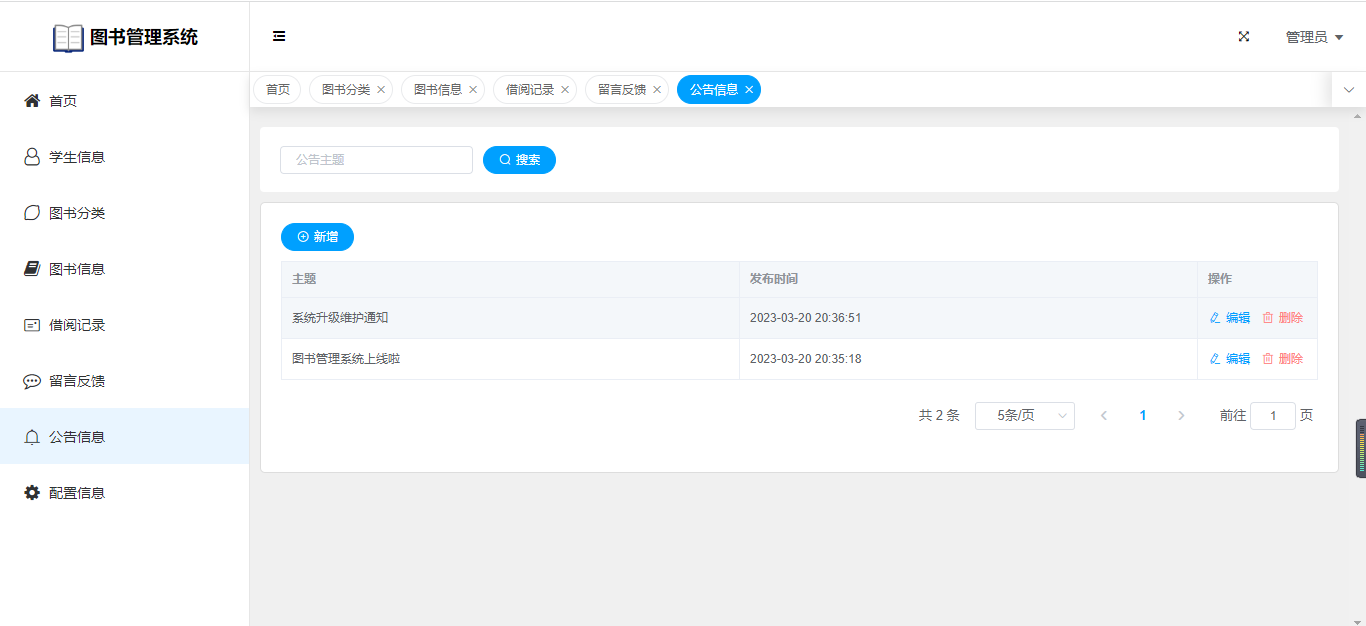1366x626 pixels.
Task: Switch to the 首页 tab
Action: (277, 90)
